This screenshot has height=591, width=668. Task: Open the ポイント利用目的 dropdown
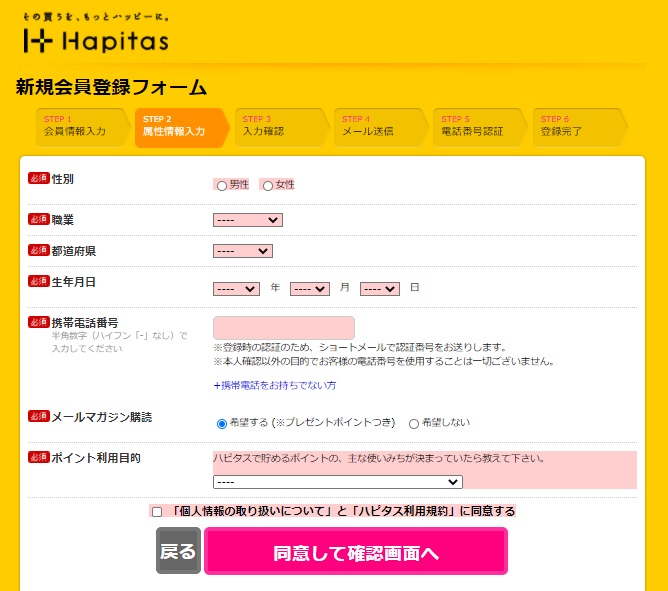point(338,482)
